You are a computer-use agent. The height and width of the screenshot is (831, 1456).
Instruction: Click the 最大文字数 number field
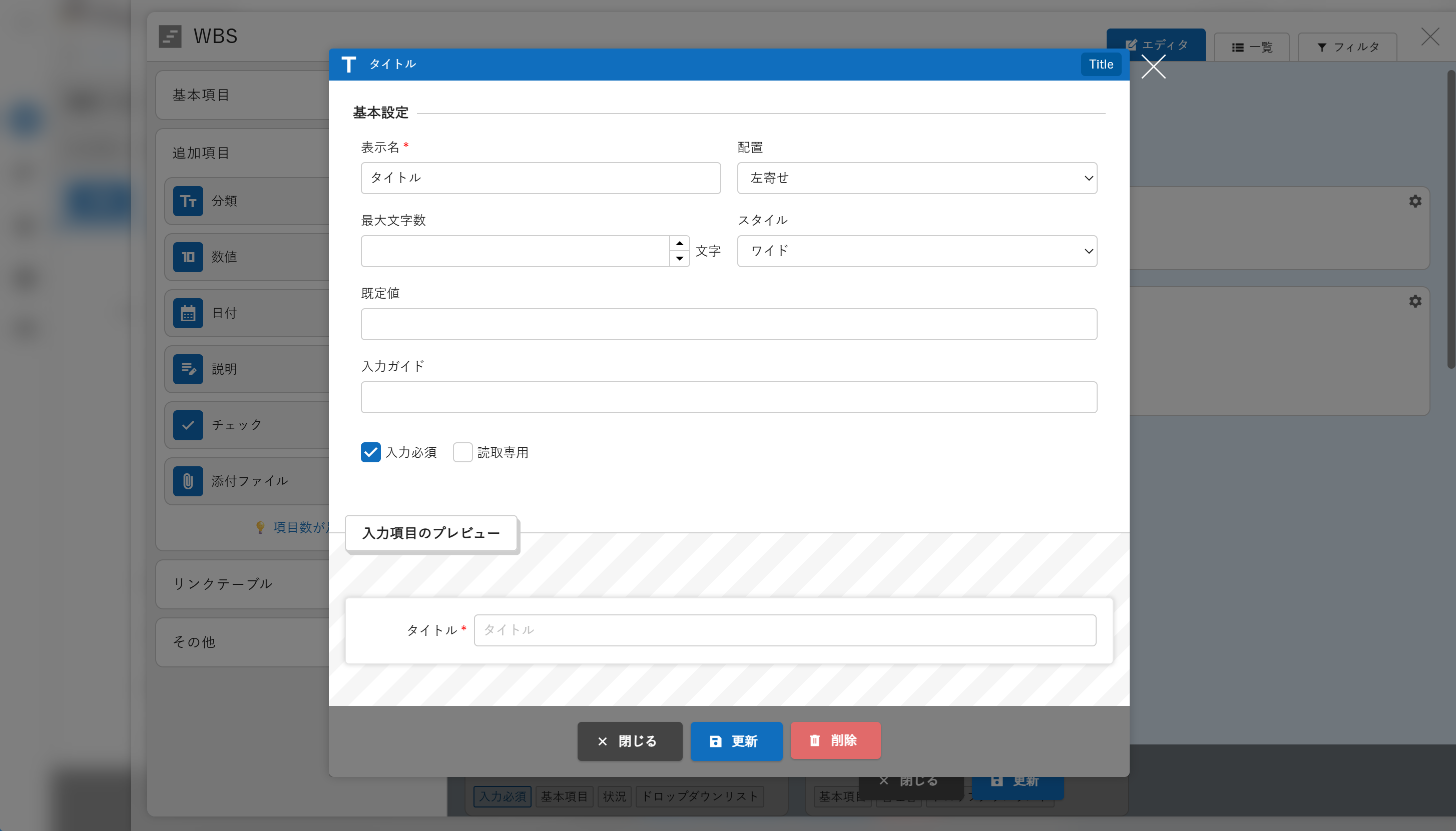coord(515,251)
